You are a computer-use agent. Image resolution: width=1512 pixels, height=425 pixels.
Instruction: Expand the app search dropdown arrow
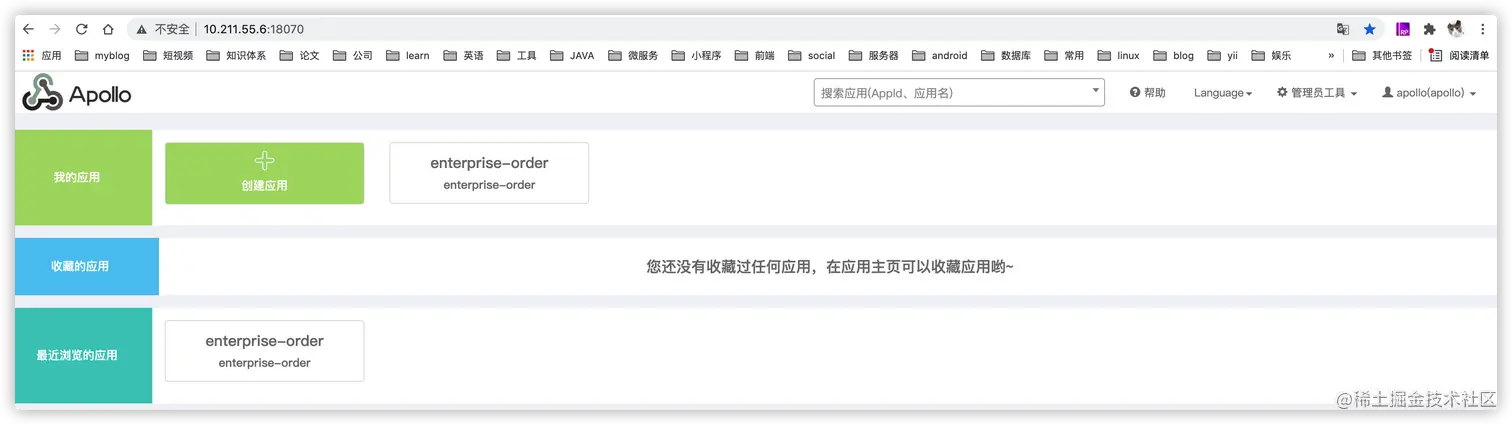[1095, 92]
